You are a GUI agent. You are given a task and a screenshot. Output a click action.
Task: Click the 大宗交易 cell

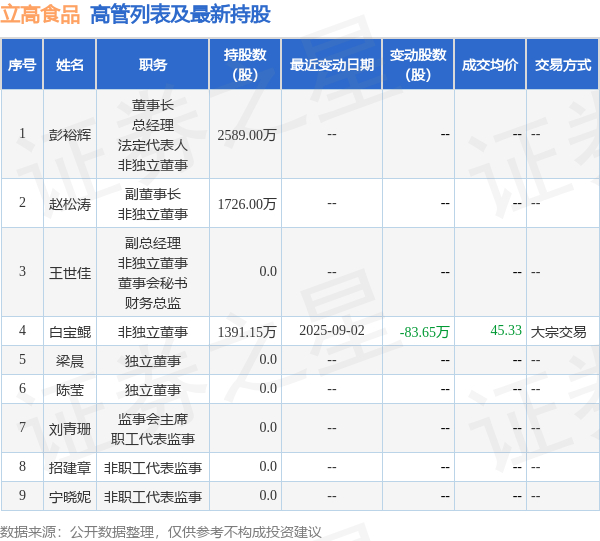(x=558, y=332)
